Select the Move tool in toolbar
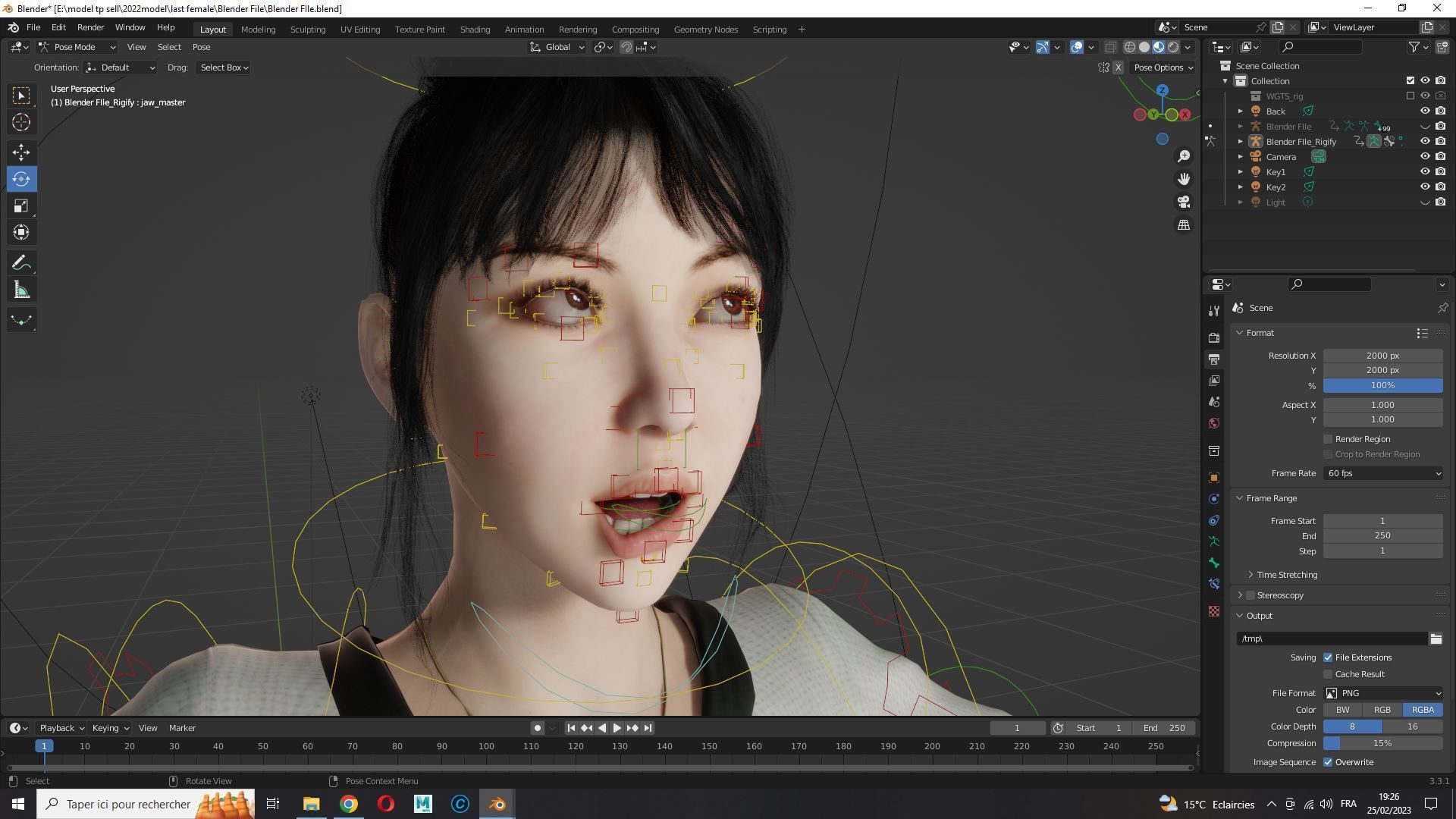The height and width of the screenshot is (819, 1456). [21, 152]
